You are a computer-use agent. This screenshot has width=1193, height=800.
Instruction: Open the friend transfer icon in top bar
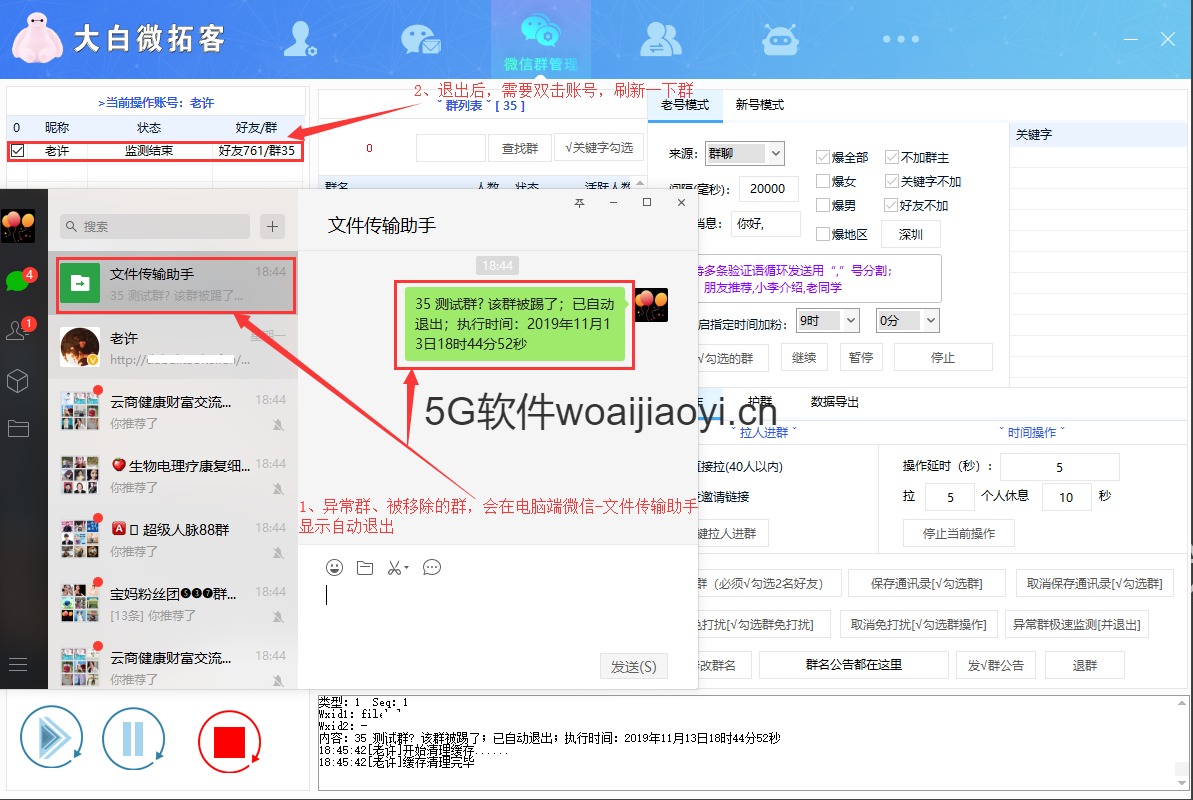[660, 40]
